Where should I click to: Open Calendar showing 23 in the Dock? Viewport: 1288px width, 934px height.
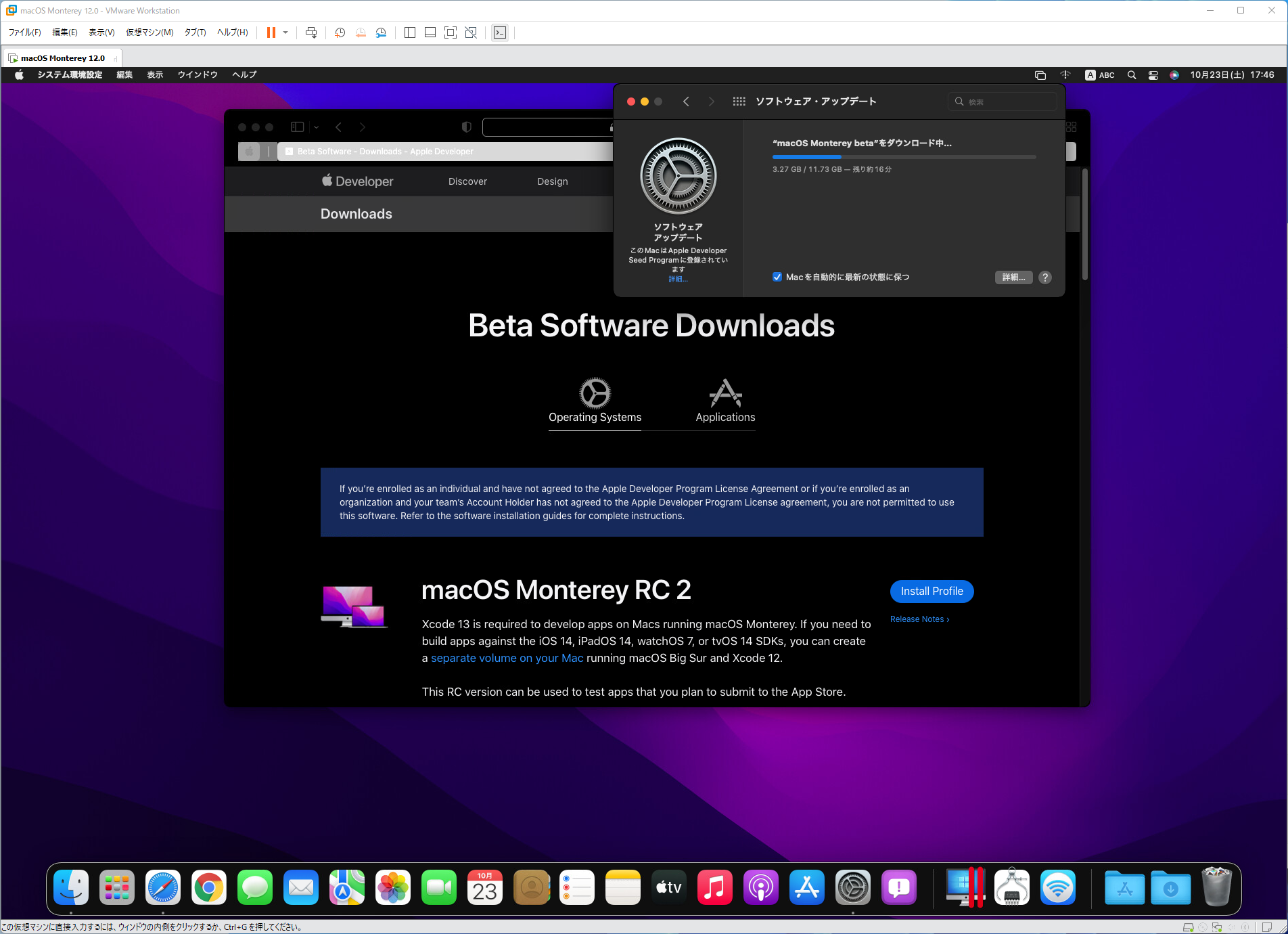pyautogui.click(x=485, y=887)
